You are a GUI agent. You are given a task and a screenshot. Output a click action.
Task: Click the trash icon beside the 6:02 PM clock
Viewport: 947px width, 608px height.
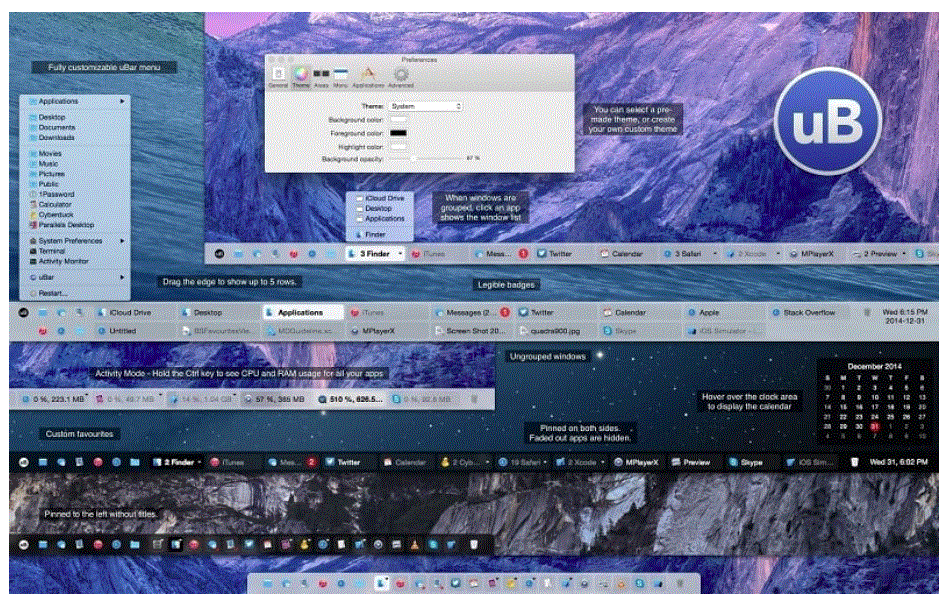tap(854, 462)
